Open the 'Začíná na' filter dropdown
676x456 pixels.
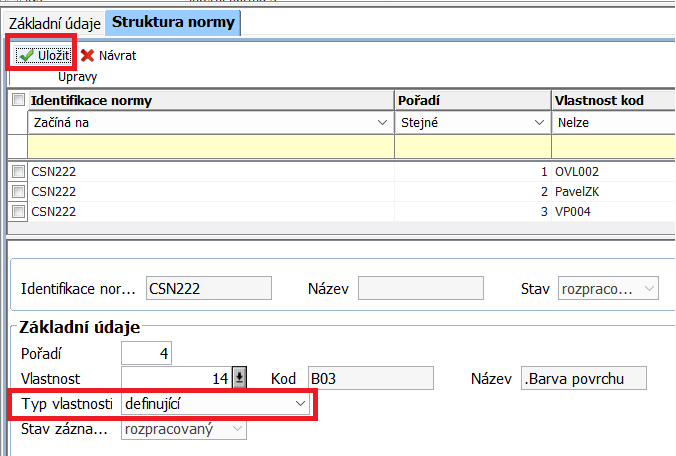[x=382, y=123]
